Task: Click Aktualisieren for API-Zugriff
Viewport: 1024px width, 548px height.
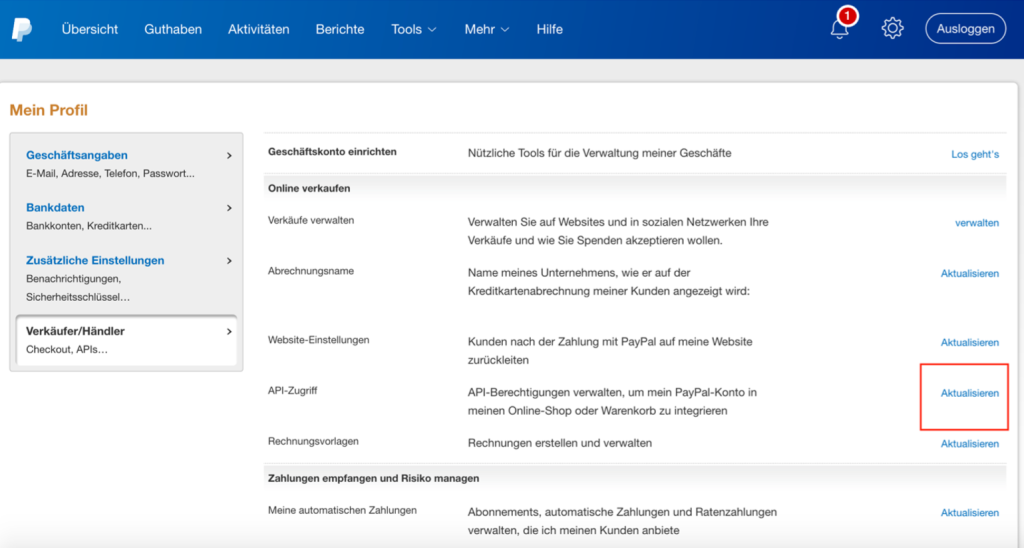Action: 970,393
